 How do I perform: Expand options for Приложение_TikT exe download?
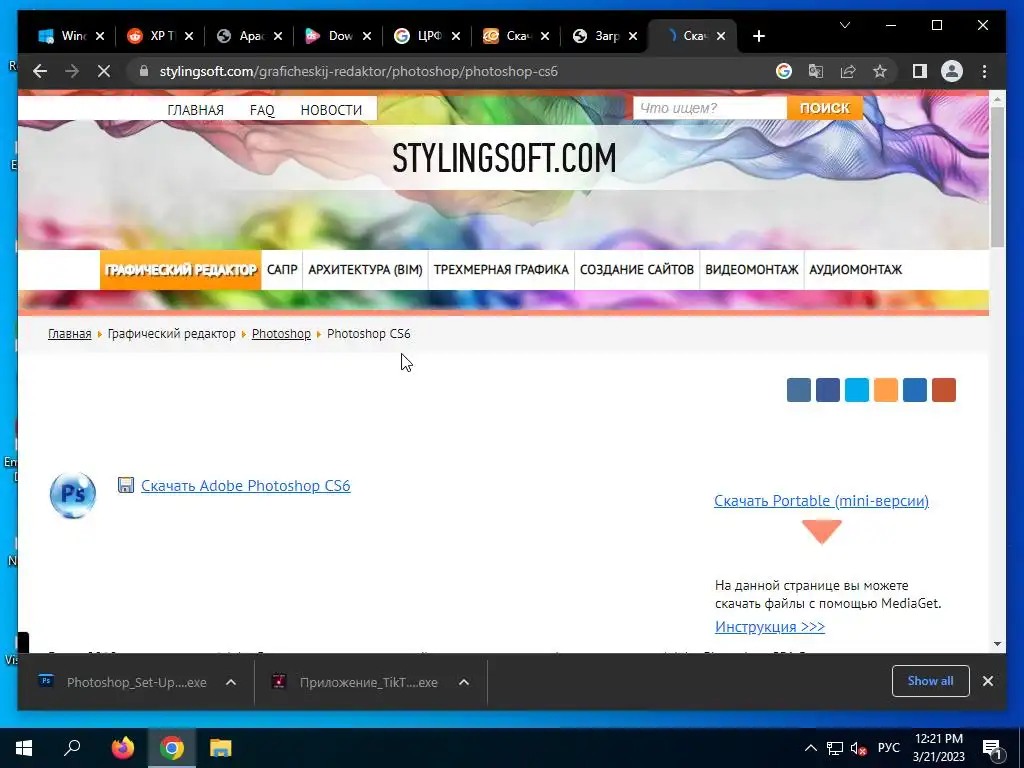click(x=464, y=682)
